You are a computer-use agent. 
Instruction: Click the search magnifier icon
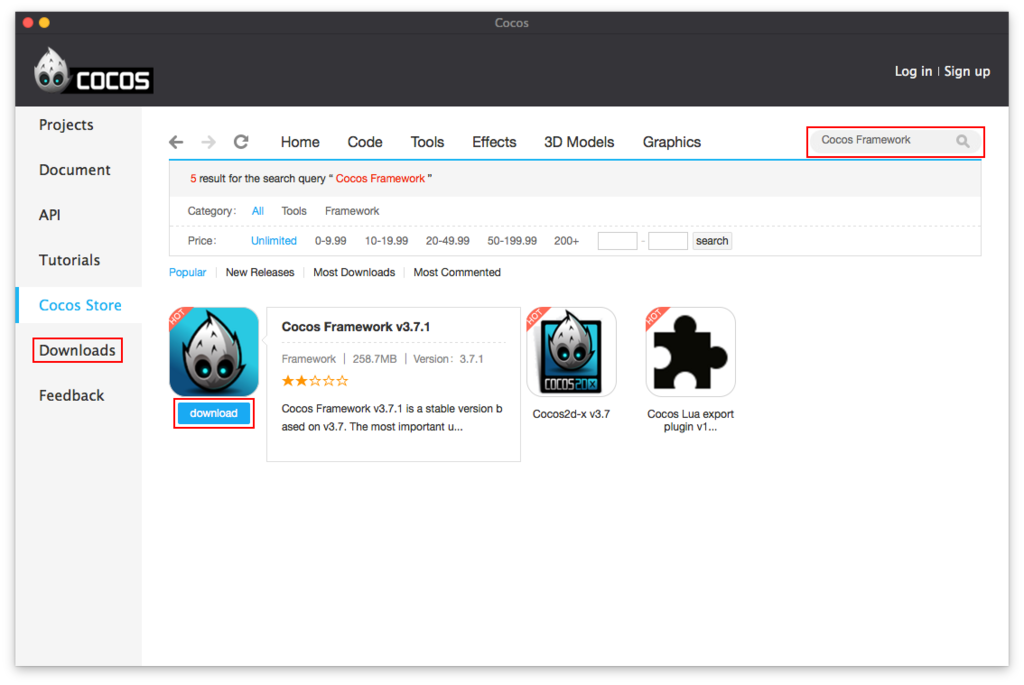(963, 140)
